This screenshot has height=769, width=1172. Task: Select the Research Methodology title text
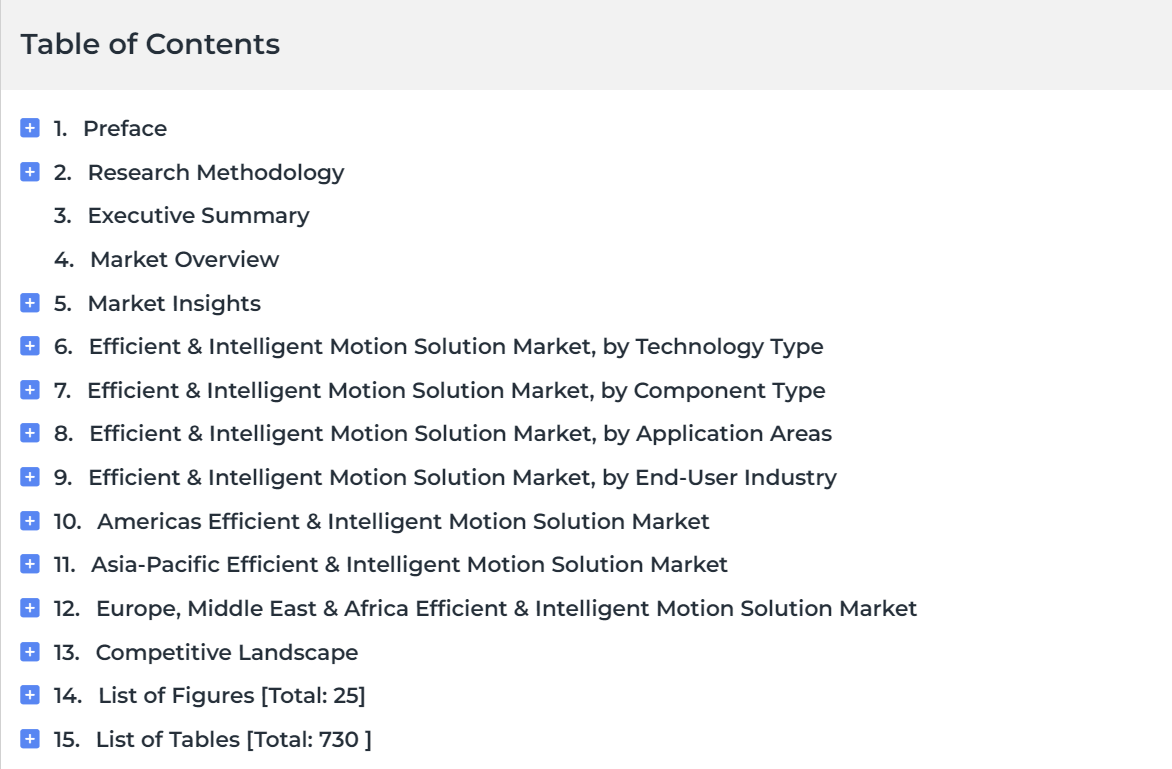[x=216, y=173]
